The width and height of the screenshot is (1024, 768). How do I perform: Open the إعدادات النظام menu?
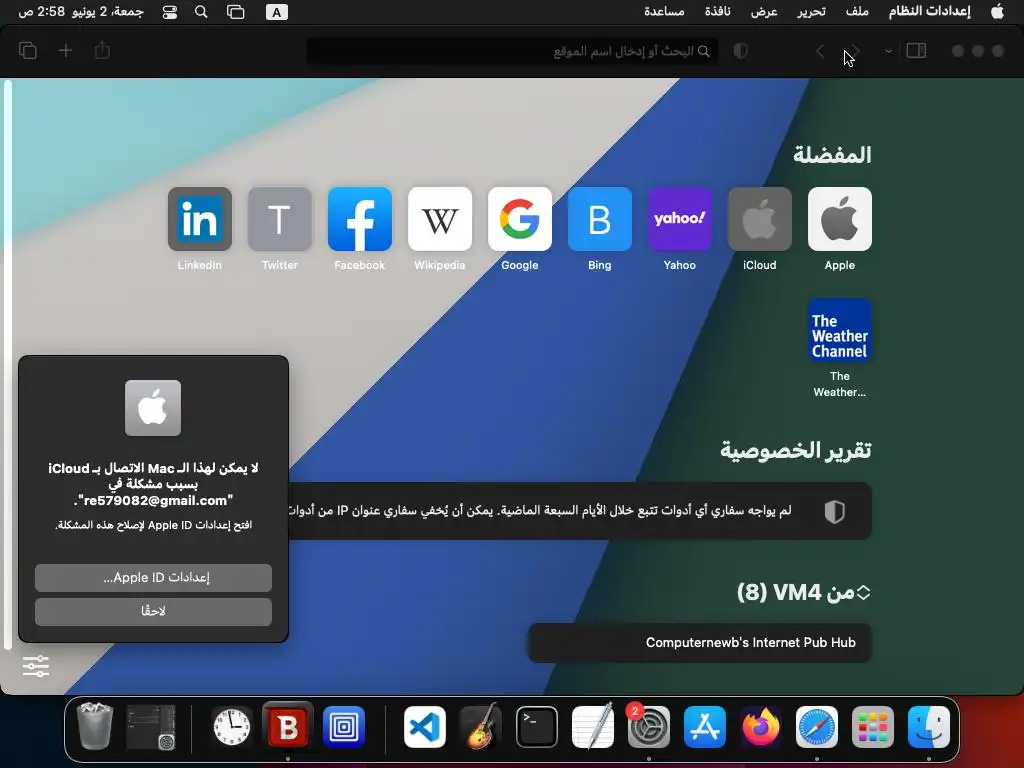click(x=929, y=12)
